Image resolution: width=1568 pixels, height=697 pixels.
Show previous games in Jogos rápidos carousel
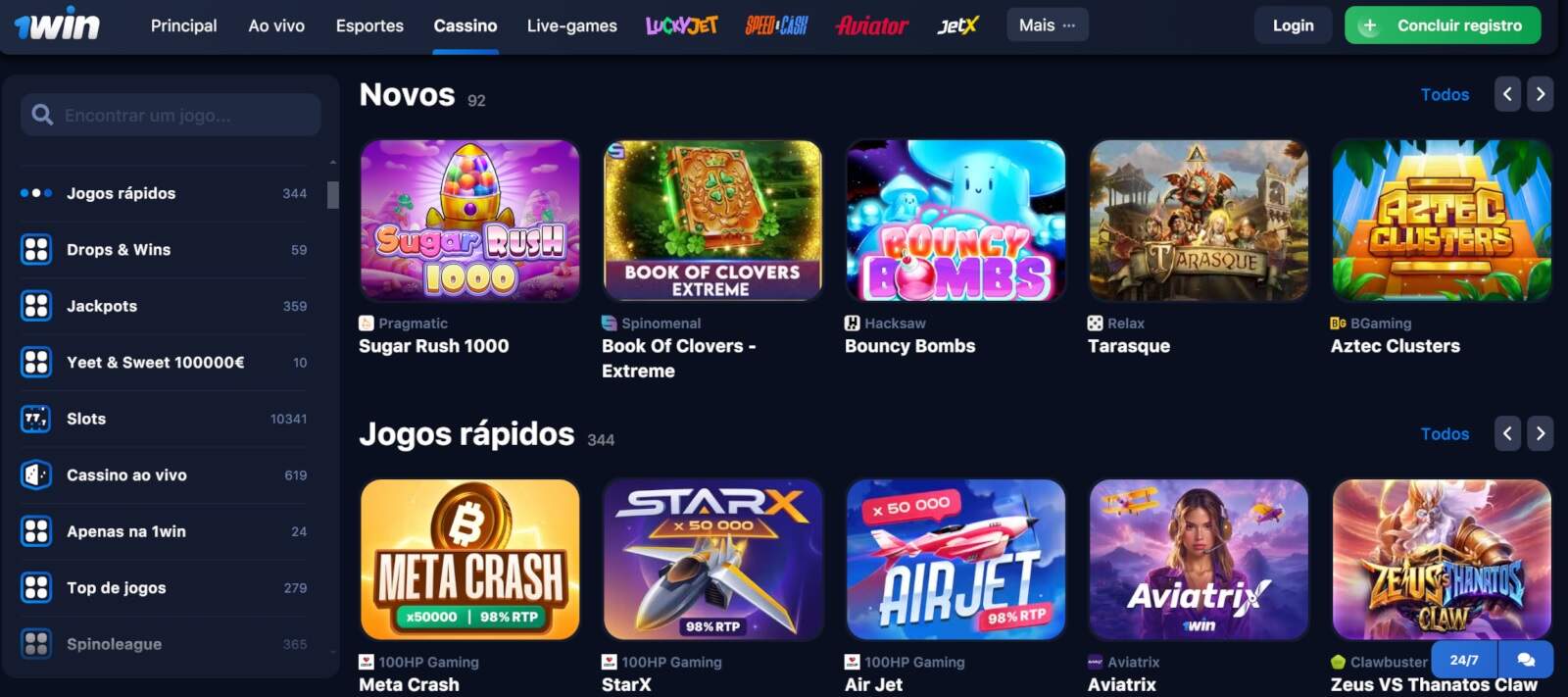1507,433
